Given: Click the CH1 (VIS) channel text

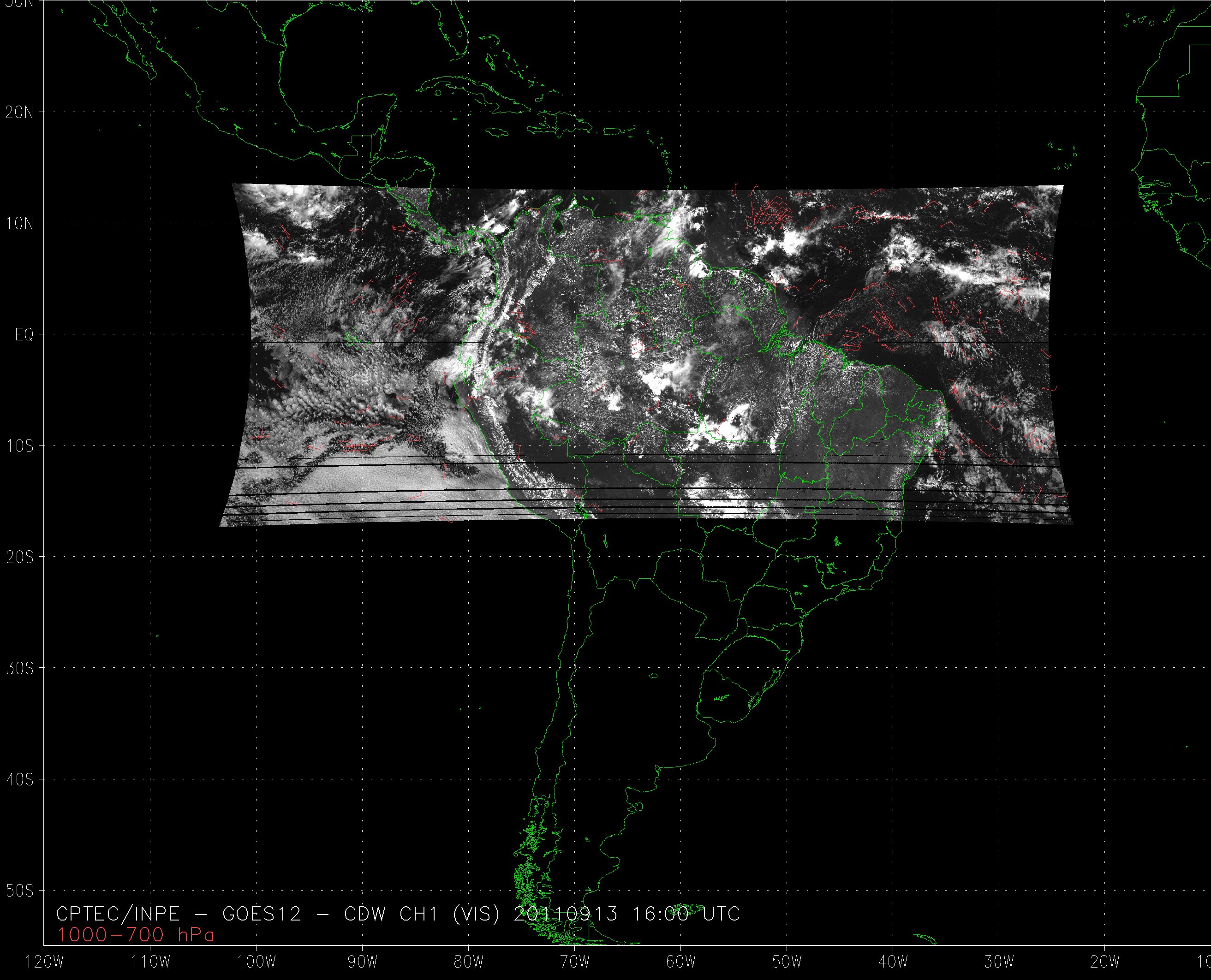Looking at the screenshot, I should pos(450,914).
